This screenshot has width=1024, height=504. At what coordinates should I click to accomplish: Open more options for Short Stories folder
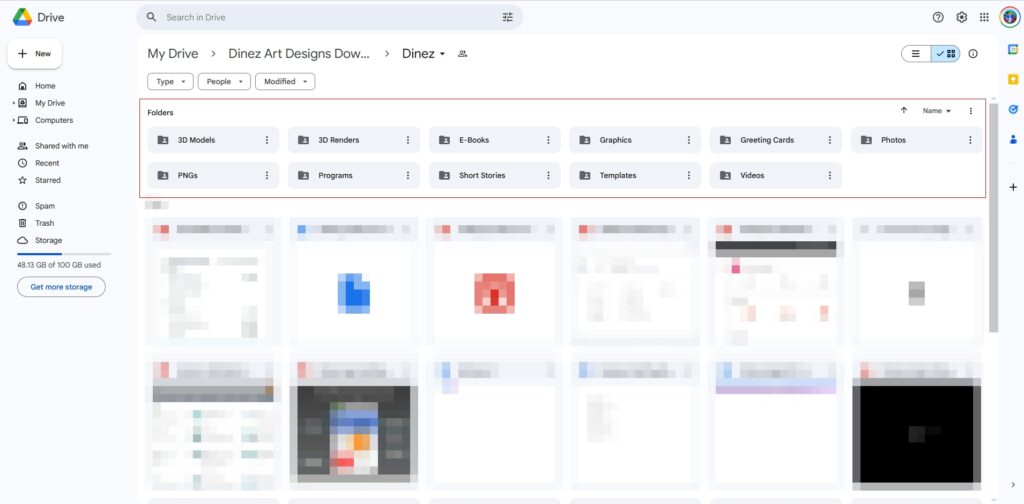pos(548,175)
